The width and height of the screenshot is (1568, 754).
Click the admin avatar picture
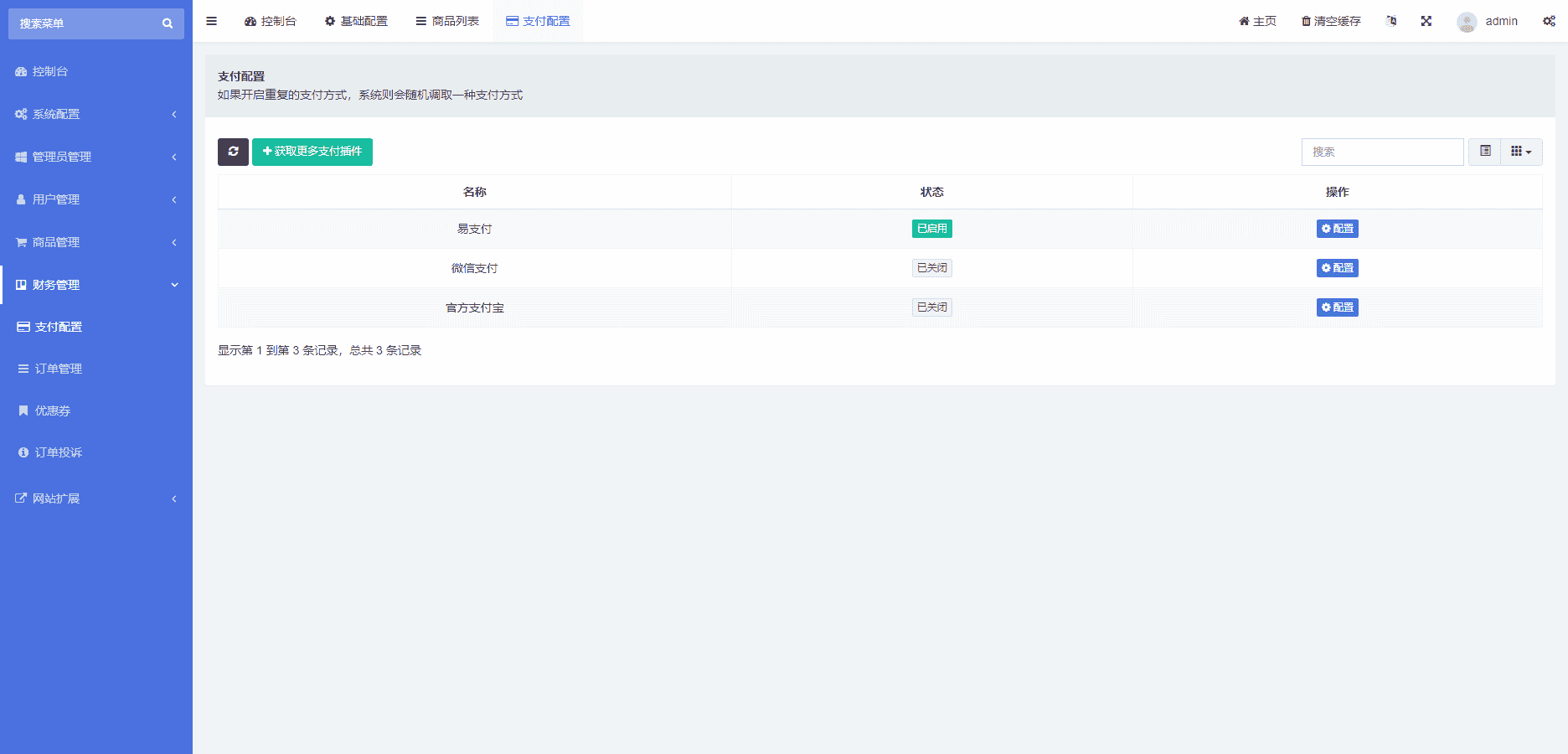tap(1467, 22)
